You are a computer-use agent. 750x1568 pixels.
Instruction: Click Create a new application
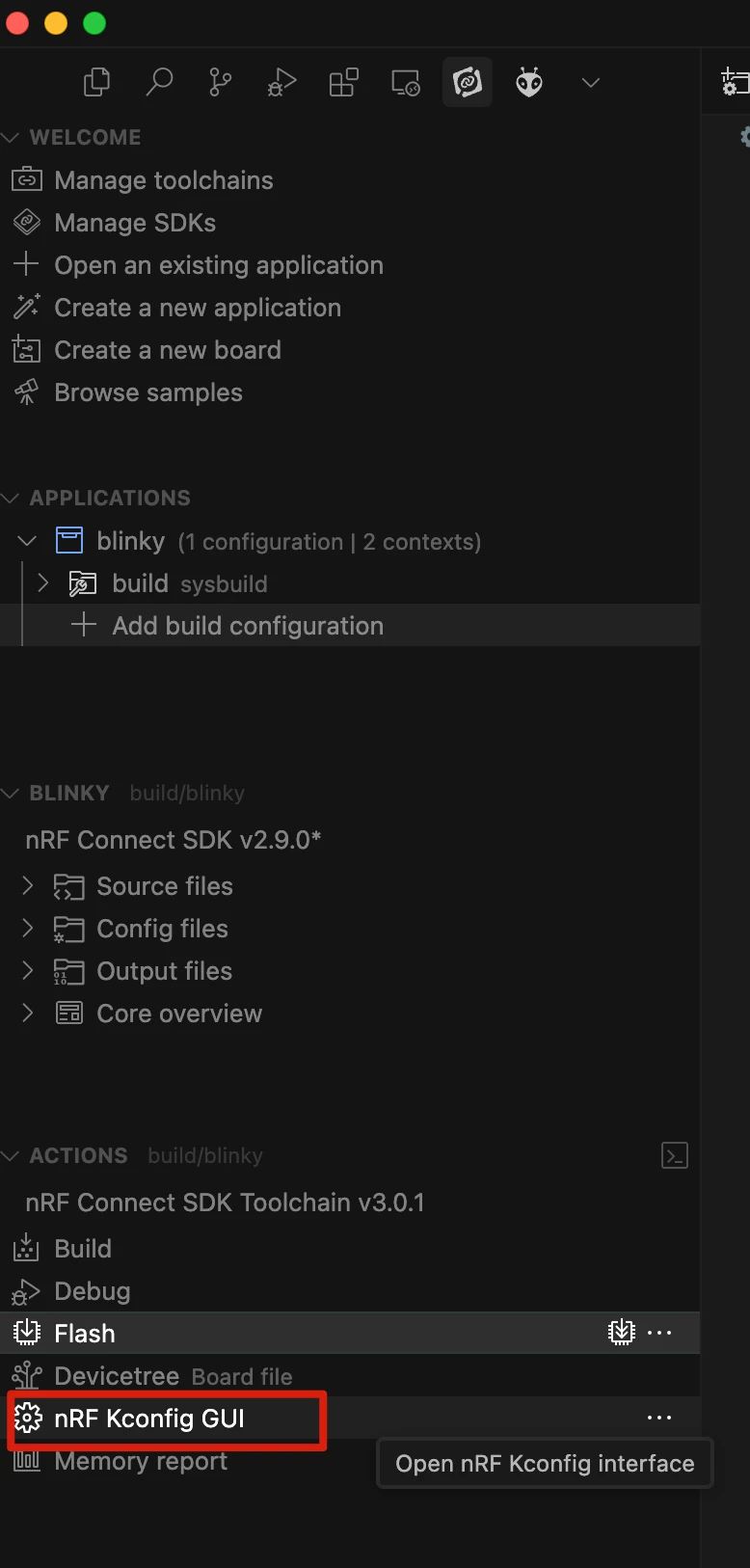(x=197, y=308)
